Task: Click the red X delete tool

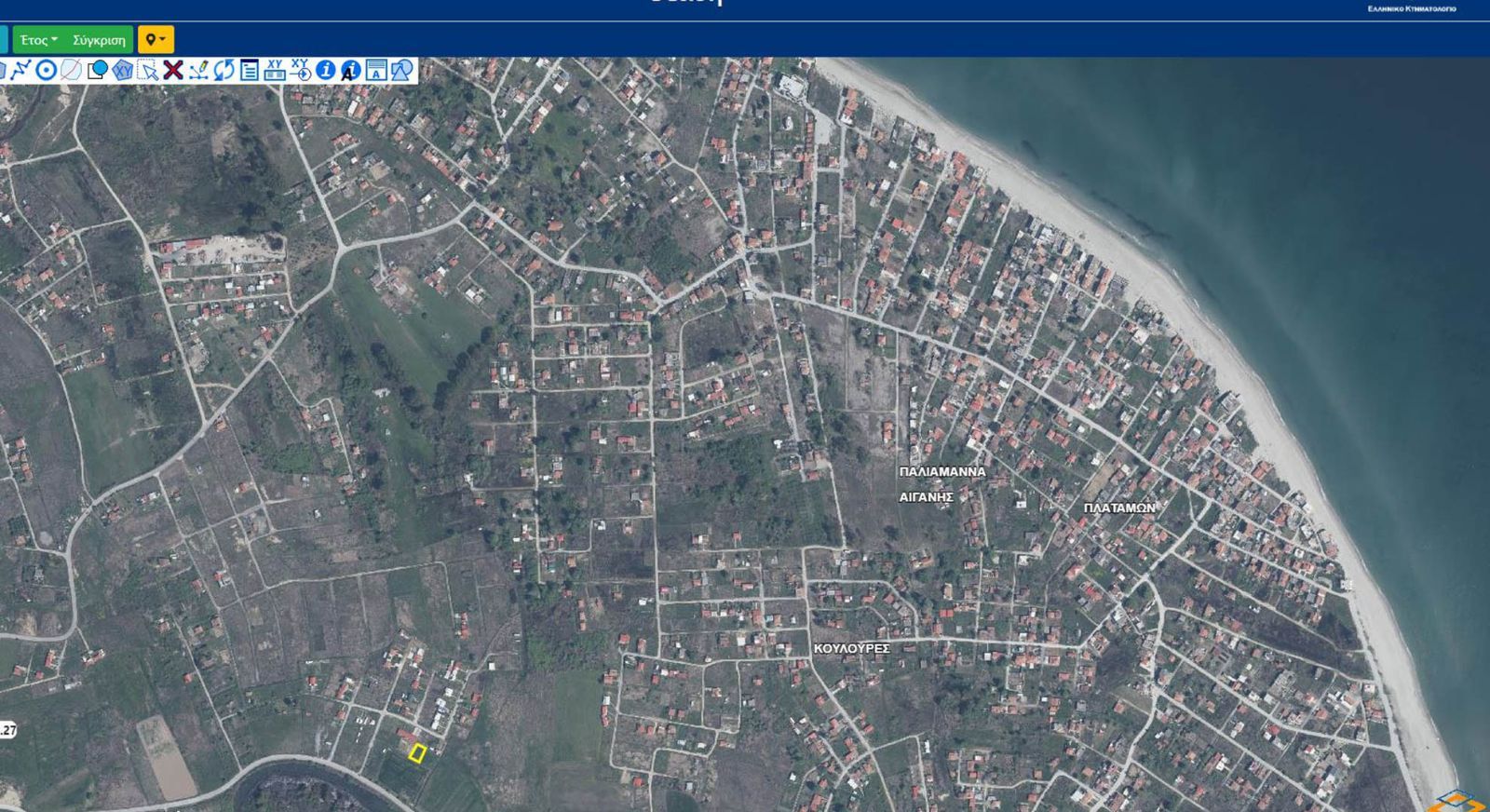Action: [172, 70]
